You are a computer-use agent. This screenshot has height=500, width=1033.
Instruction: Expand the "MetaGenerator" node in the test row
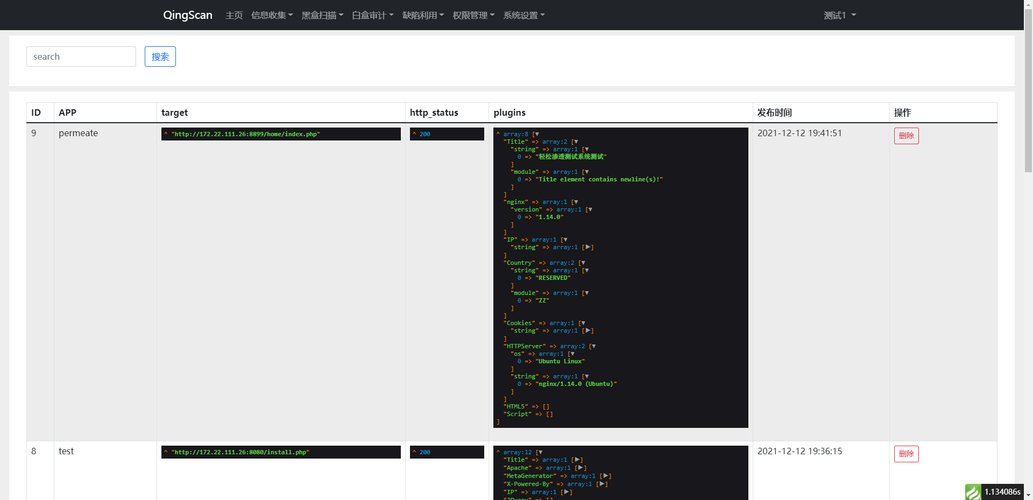(606, 475)
